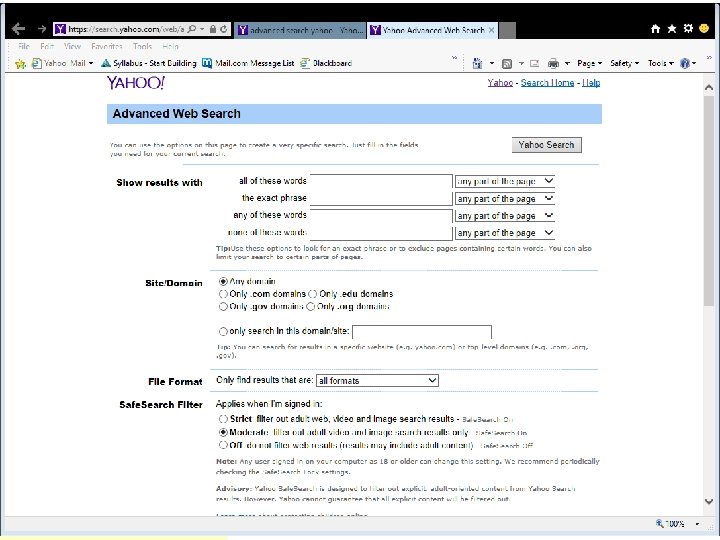Open dropdown arrow next to Print icon

(x=567, y=64)
